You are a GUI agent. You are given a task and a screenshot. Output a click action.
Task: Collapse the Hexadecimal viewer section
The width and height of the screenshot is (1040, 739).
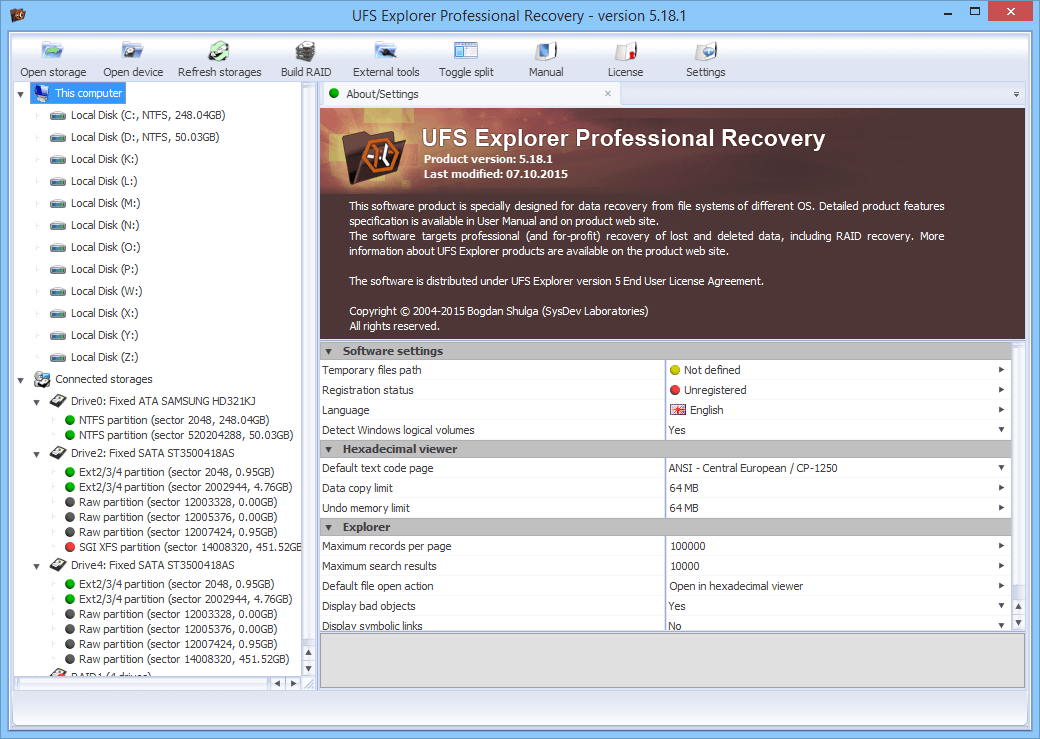329,450
